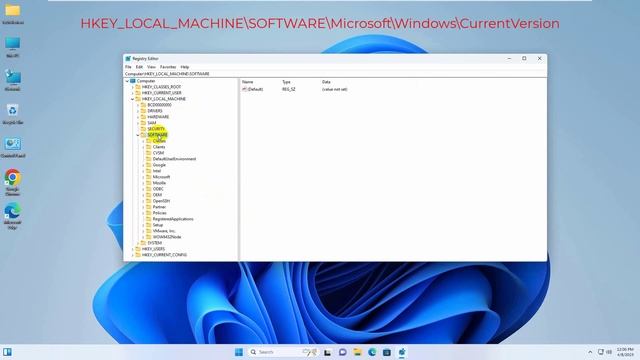Select the VMware, Inc. key

(x=164, y=231)
